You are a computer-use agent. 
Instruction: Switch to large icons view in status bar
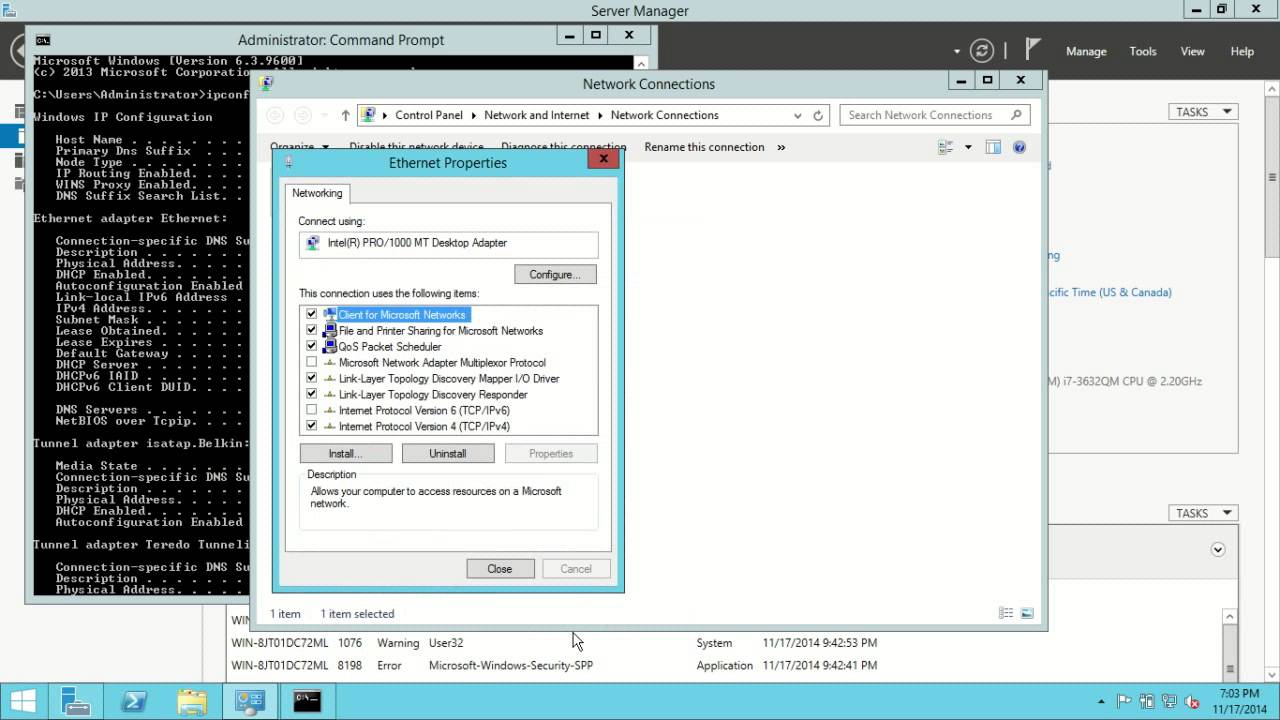click(1027, 613)
